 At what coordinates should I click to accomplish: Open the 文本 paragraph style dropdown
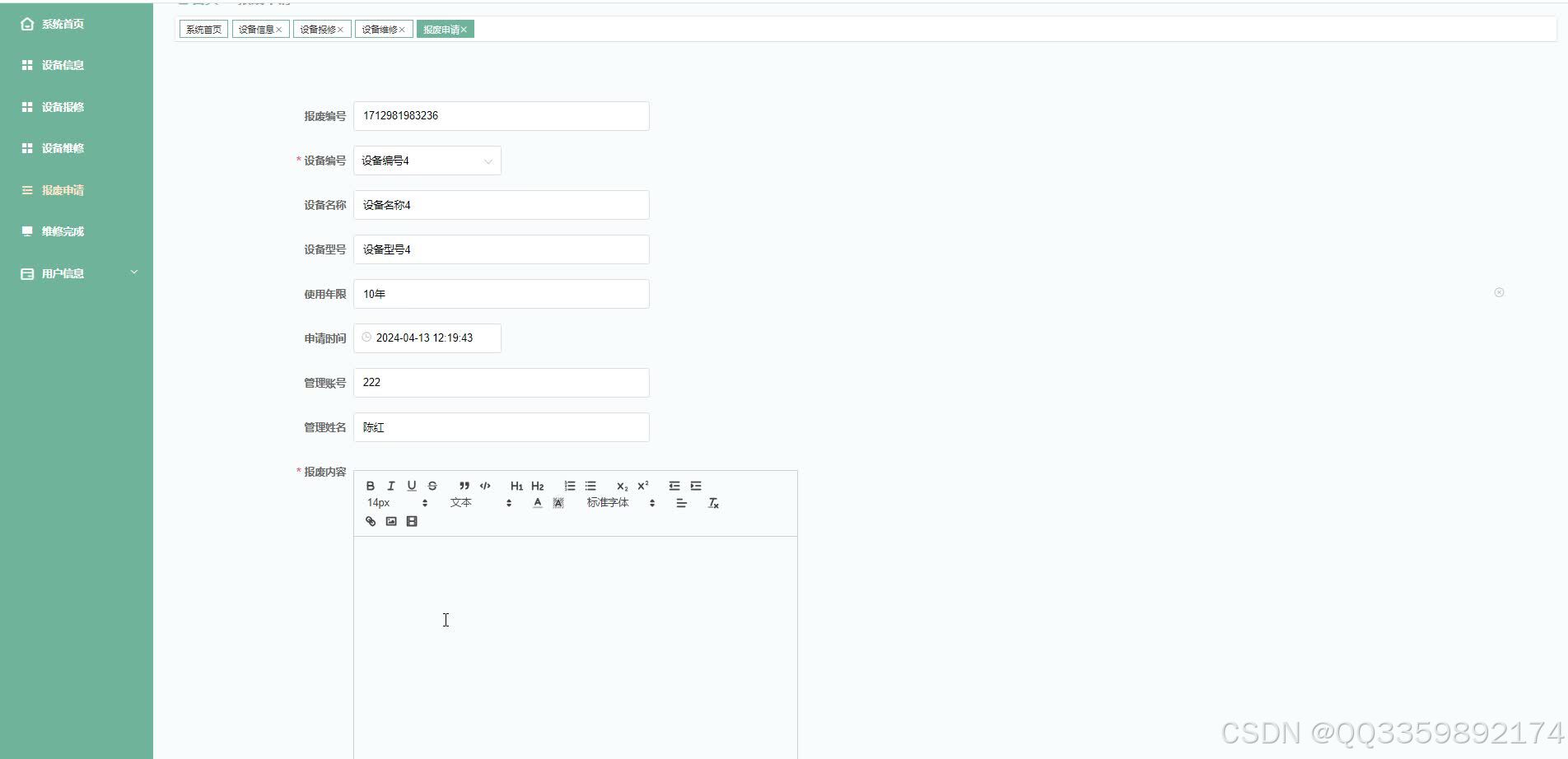pos(481,503)
